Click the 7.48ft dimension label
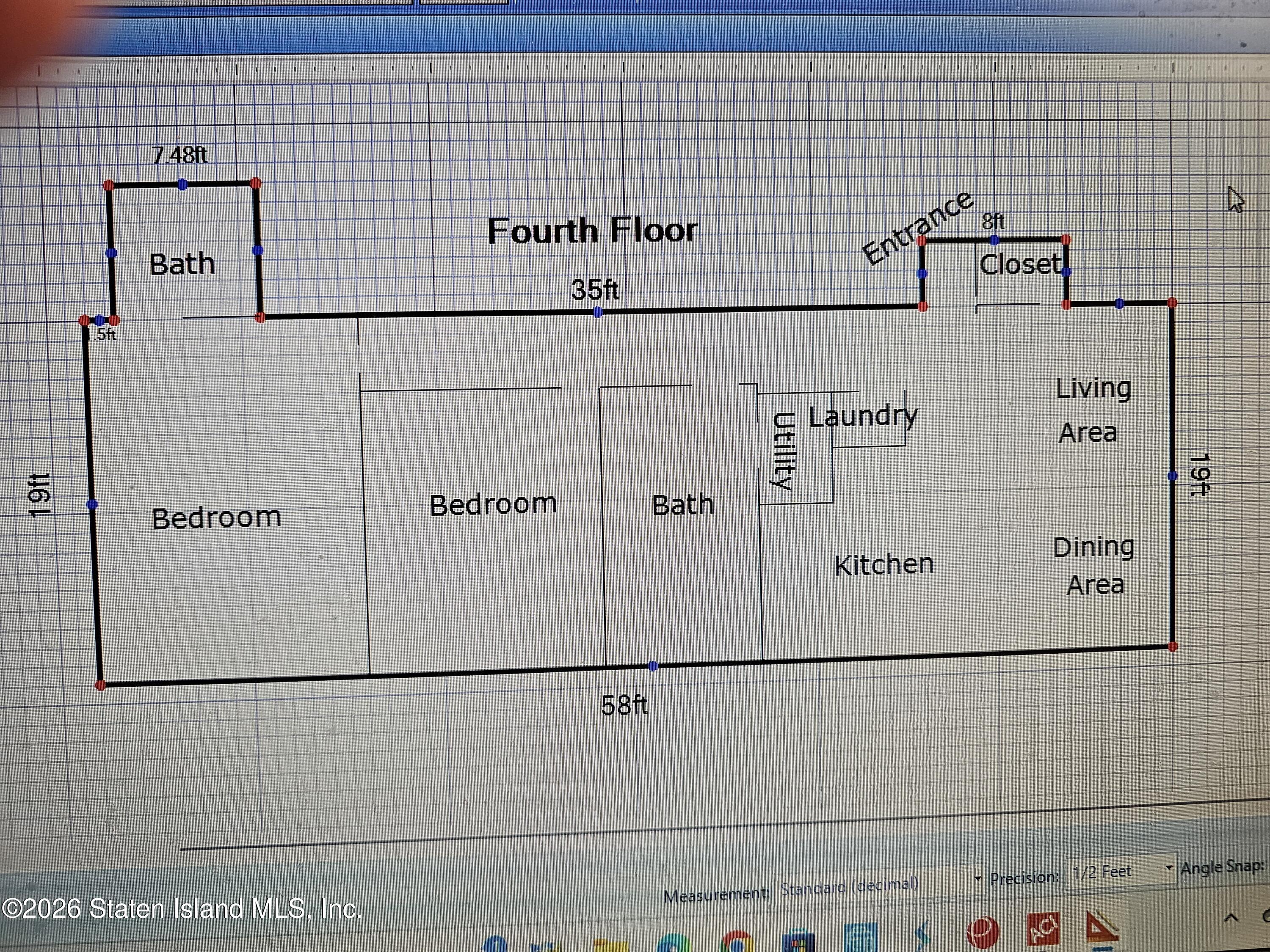1270x952 pixels. tap(180, 155)
